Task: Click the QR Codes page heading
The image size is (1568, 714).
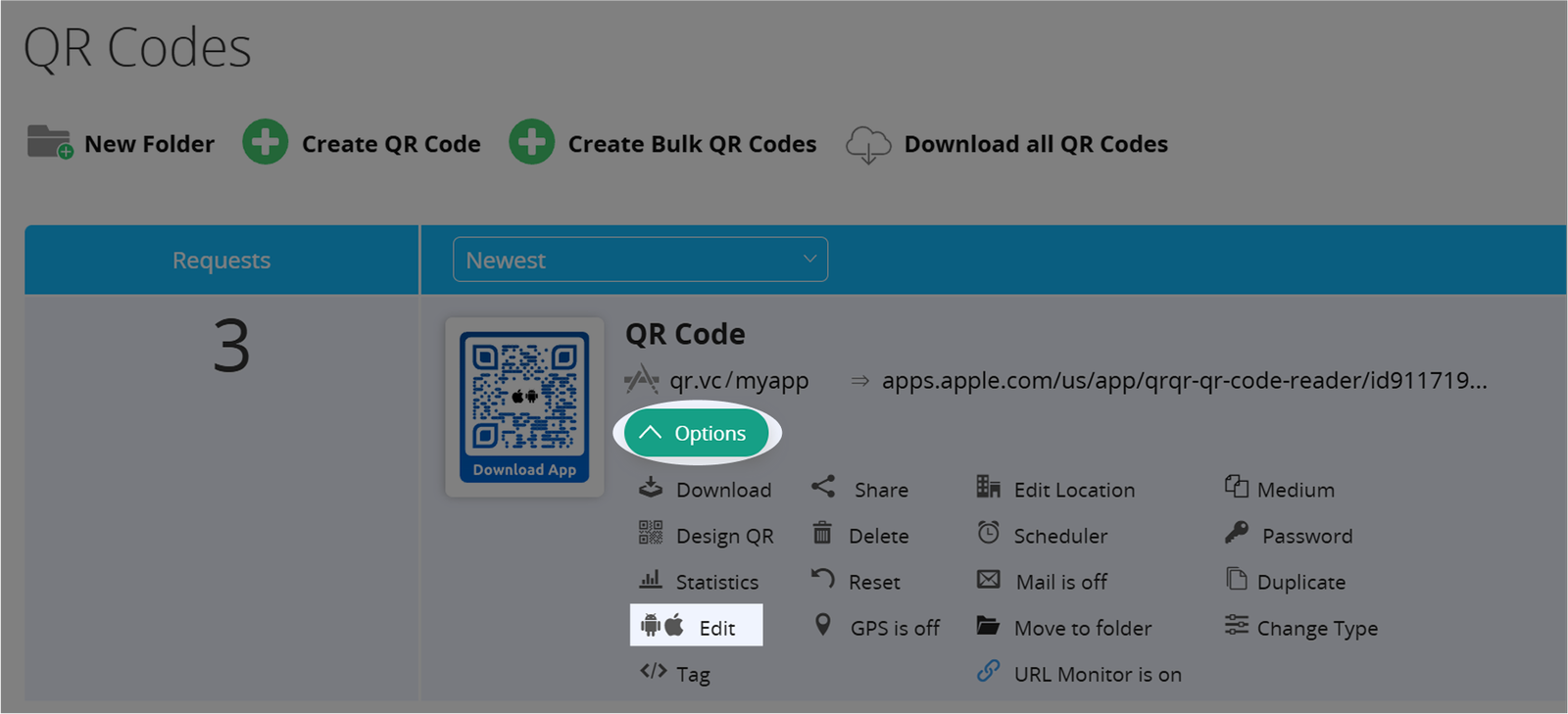Action: 137,47
